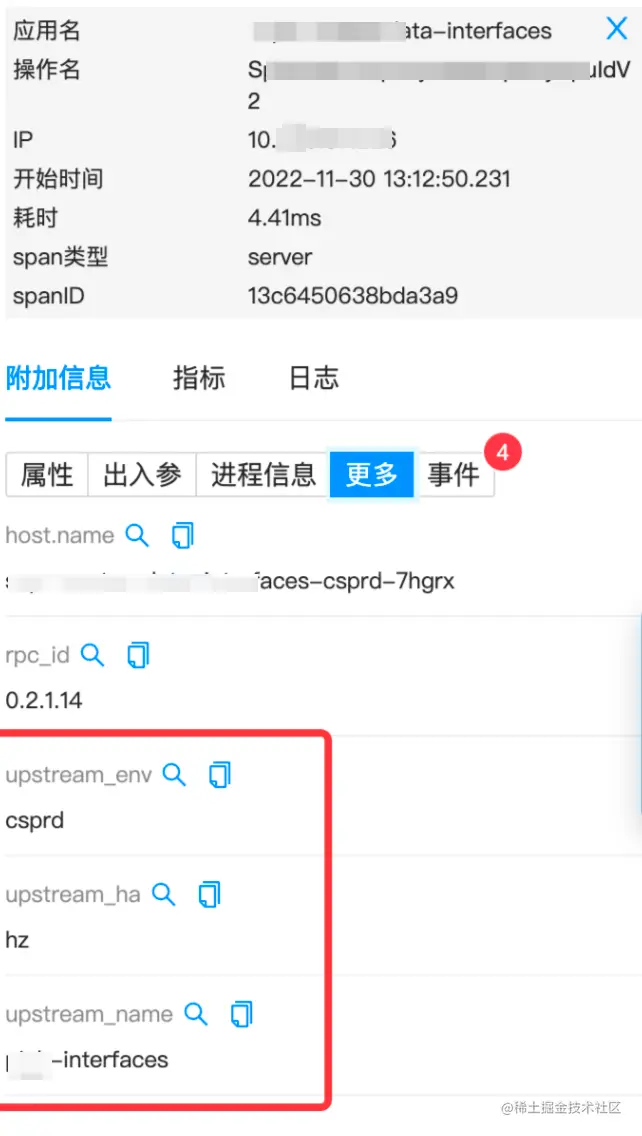
Task: Copy the upstream_name value
Action: 241,1014
